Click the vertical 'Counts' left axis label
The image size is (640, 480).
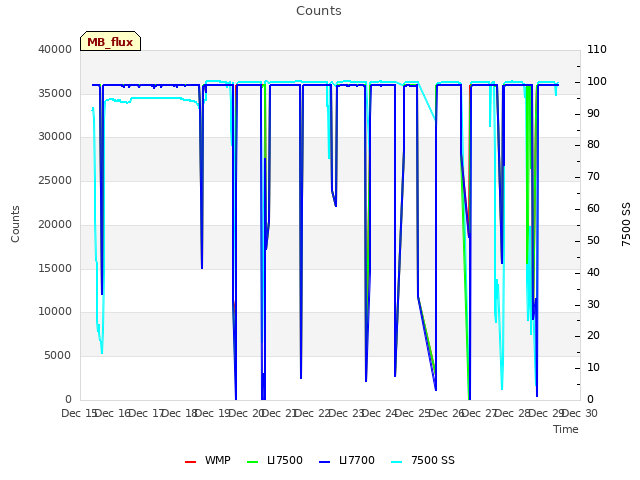(15, 224)
